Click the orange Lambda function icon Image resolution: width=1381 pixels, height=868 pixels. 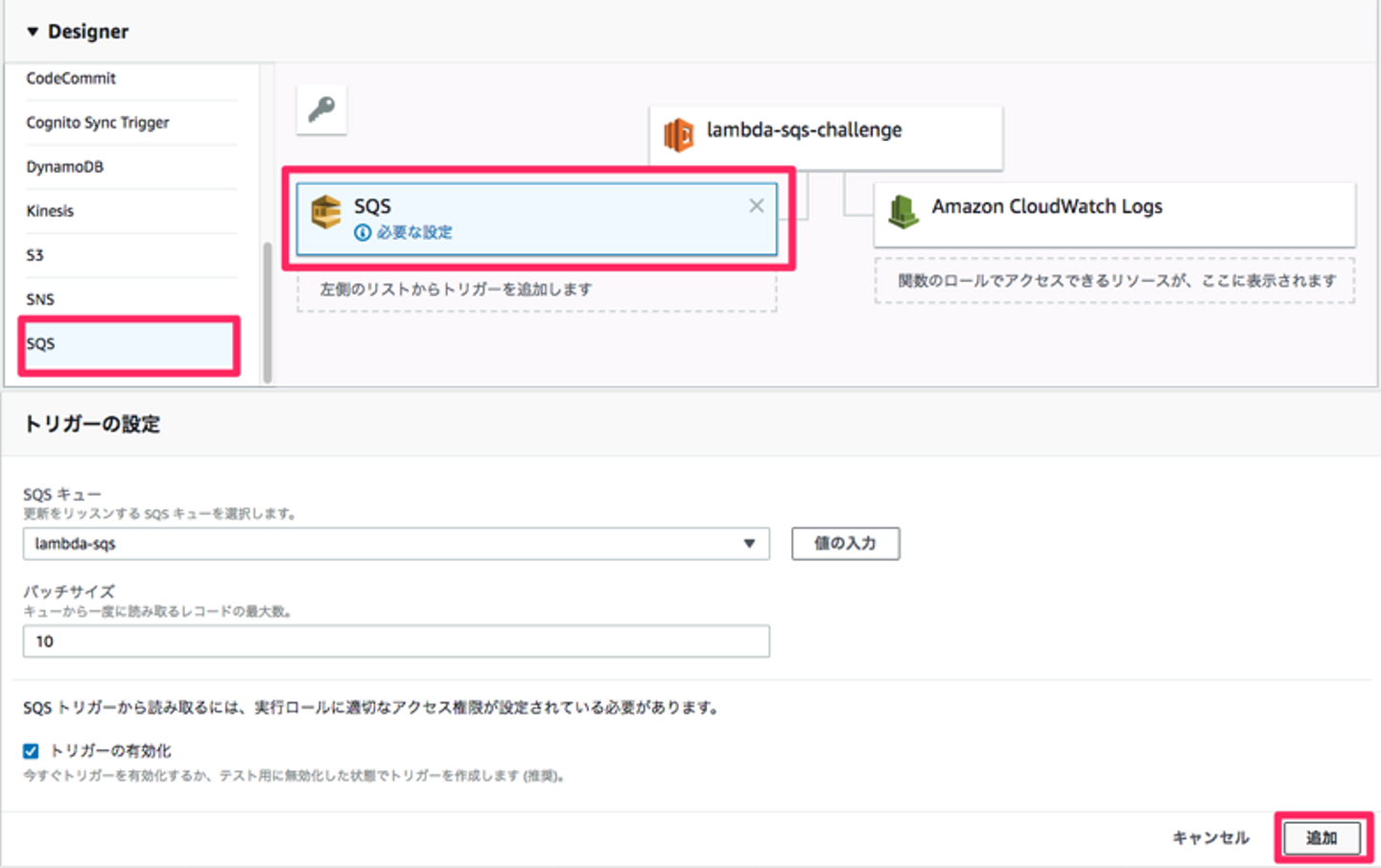679,134
